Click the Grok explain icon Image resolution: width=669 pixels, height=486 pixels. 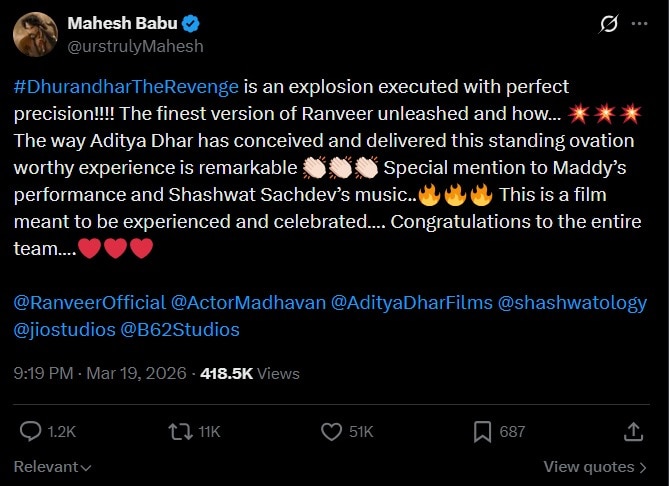[604, 25]
